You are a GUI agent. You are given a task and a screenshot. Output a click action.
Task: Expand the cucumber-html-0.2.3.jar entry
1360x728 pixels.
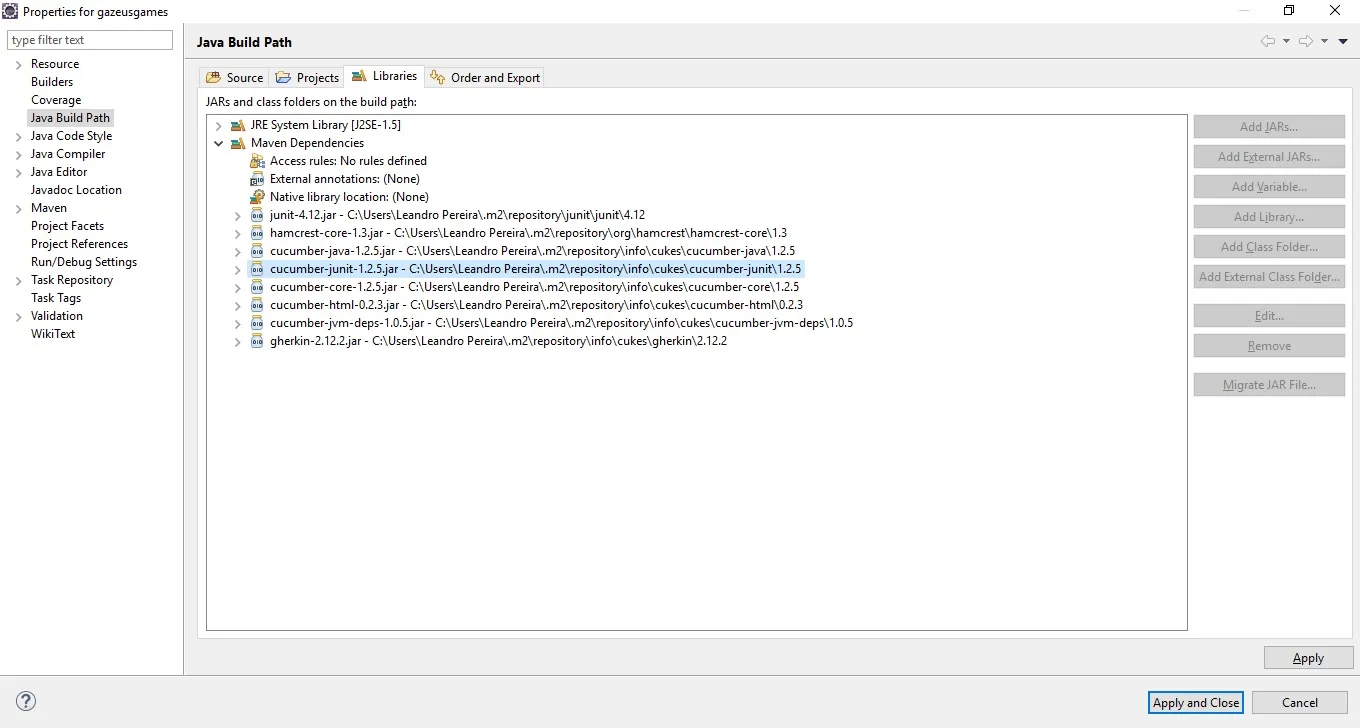[238, 305]
